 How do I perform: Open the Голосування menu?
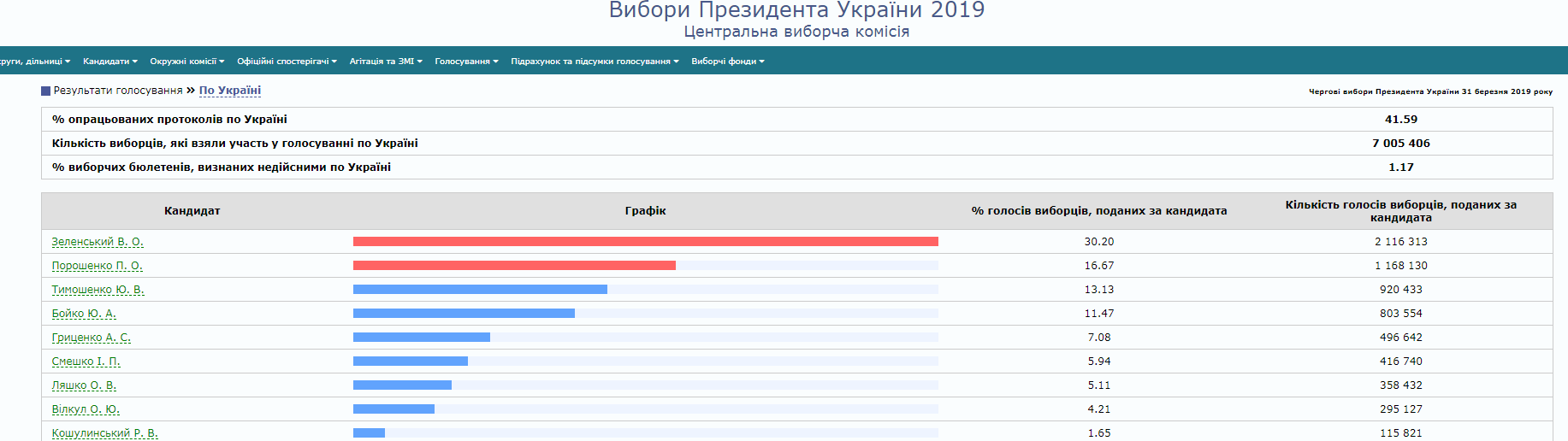(x=466, y=62)
